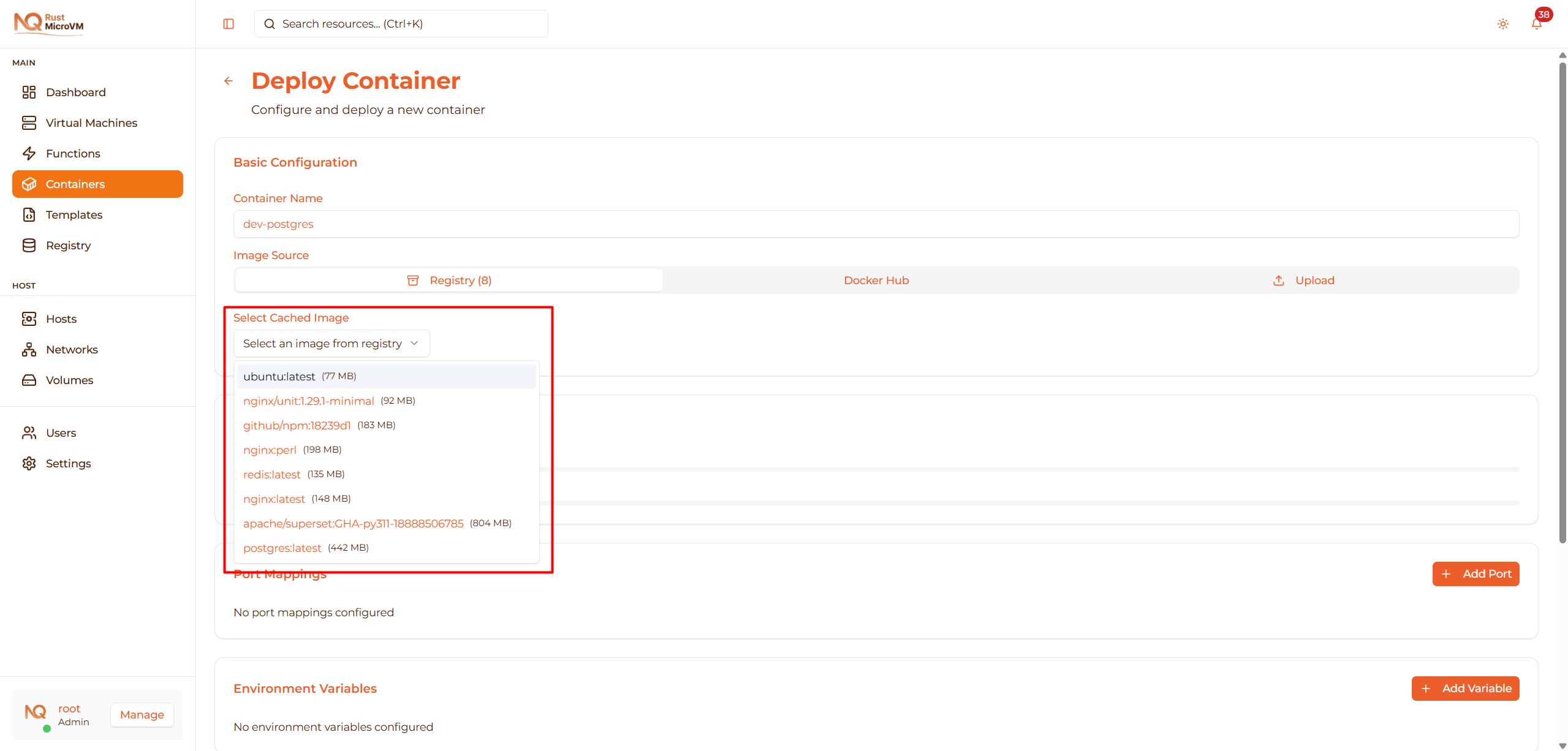Click the Functions lightning bolt icon
1568x751 pixels.
tap(29, 153)
